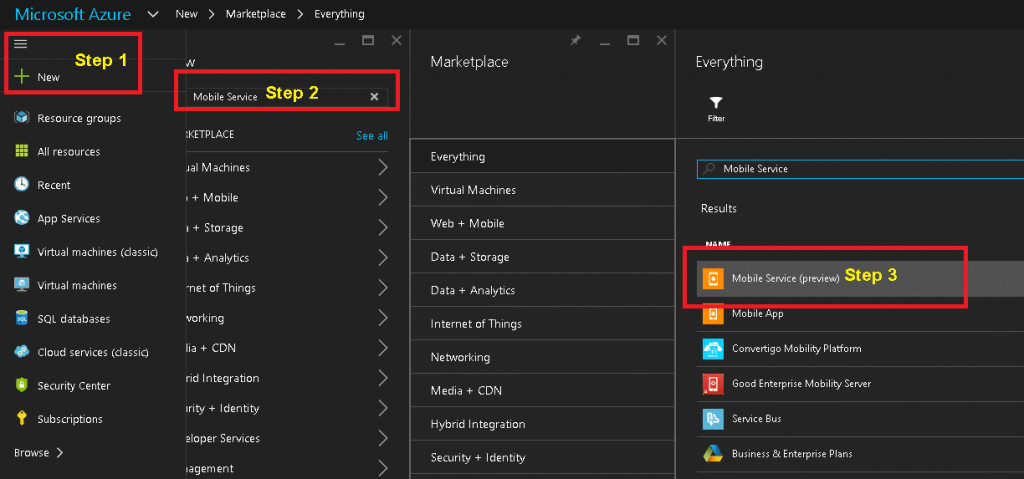Click the Everything blade search box
The width and height of the screenshot is (1024, 479).
click(x=860, y=169)
